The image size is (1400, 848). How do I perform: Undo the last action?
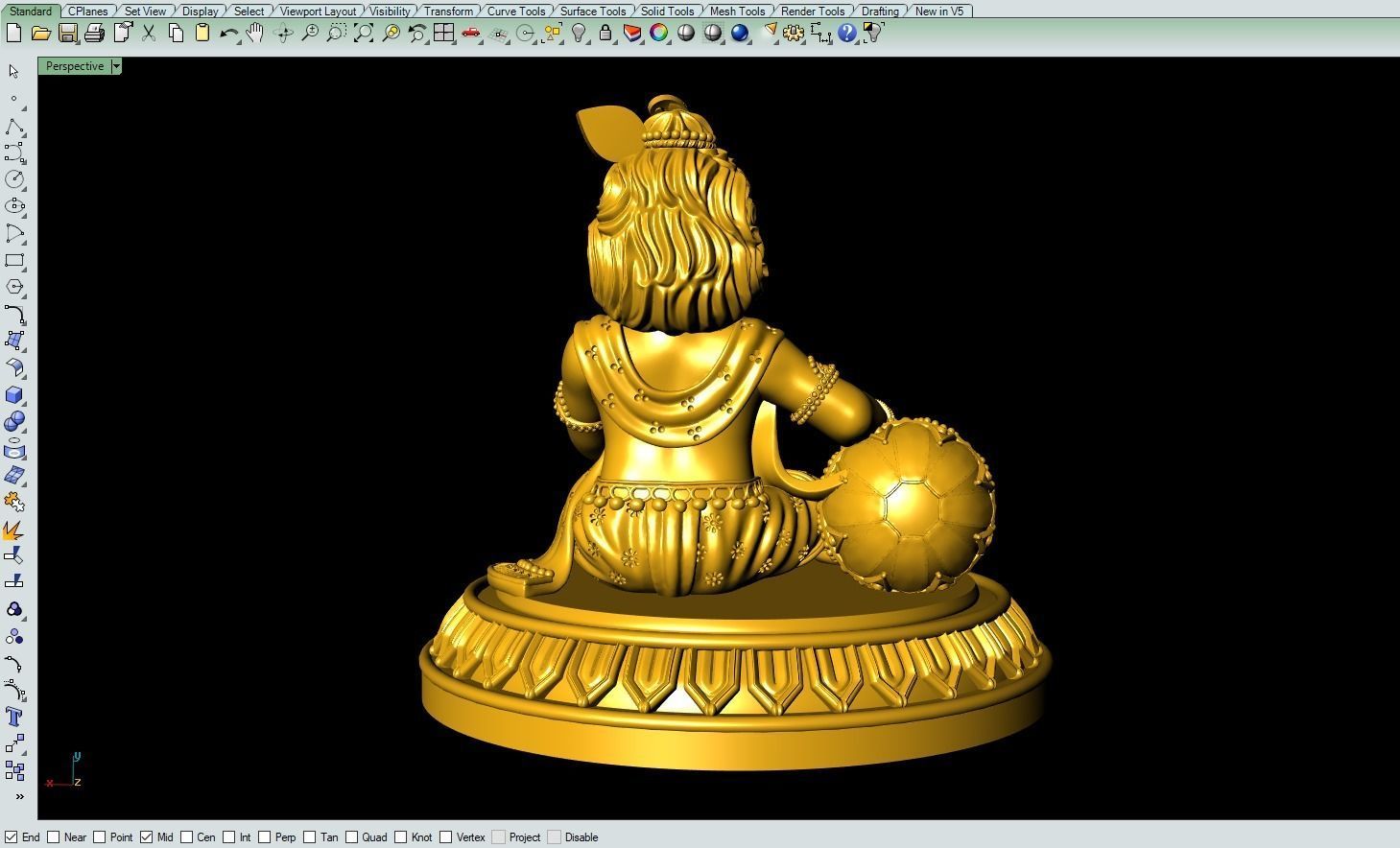click(228, 34)
